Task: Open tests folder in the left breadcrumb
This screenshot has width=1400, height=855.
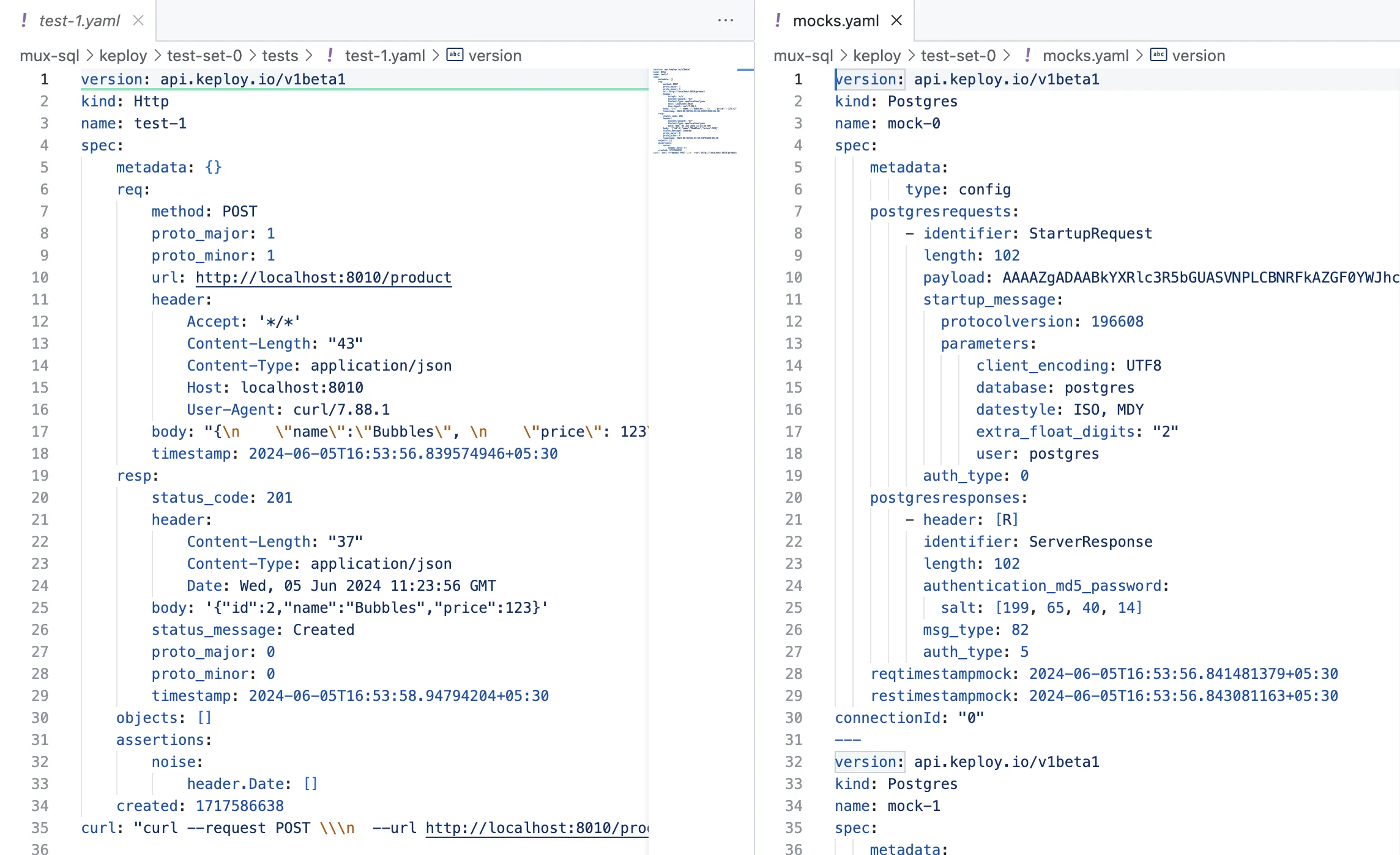Action: (x=280, y=56)
